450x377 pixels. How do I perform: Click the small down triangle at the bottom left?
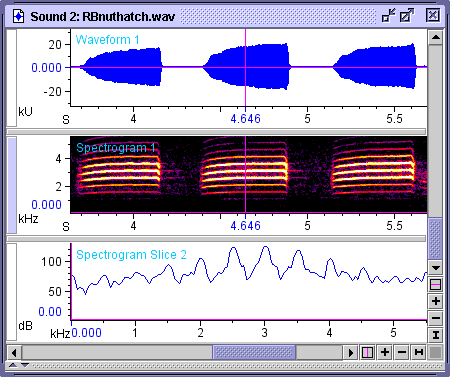(25, 365)
